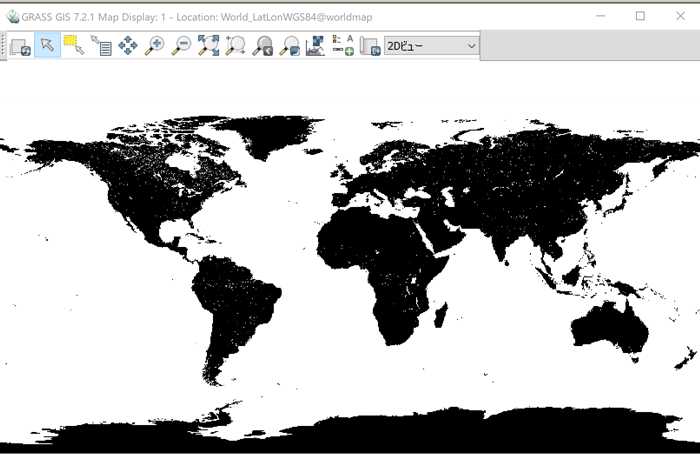700x457 pixels.
Task: Maximize the Map Display window
Action: [x=640, y=16]
